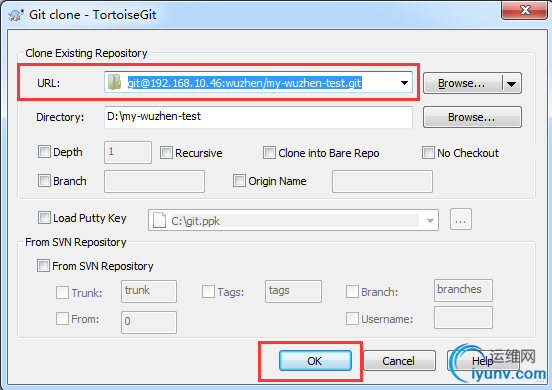552x390 pixels.
Task: Click the file icon beside C:\git.ppk
Action: coord(159,220)
